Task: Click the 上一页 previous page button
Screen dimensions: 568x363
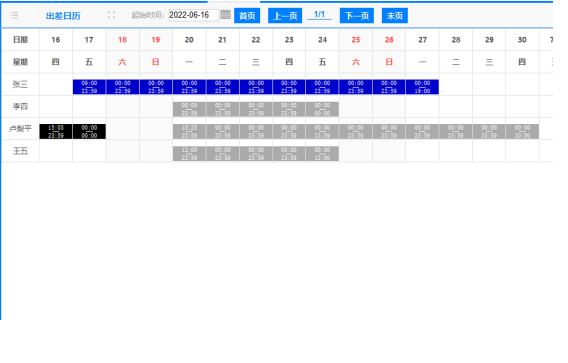Action: 285,16
